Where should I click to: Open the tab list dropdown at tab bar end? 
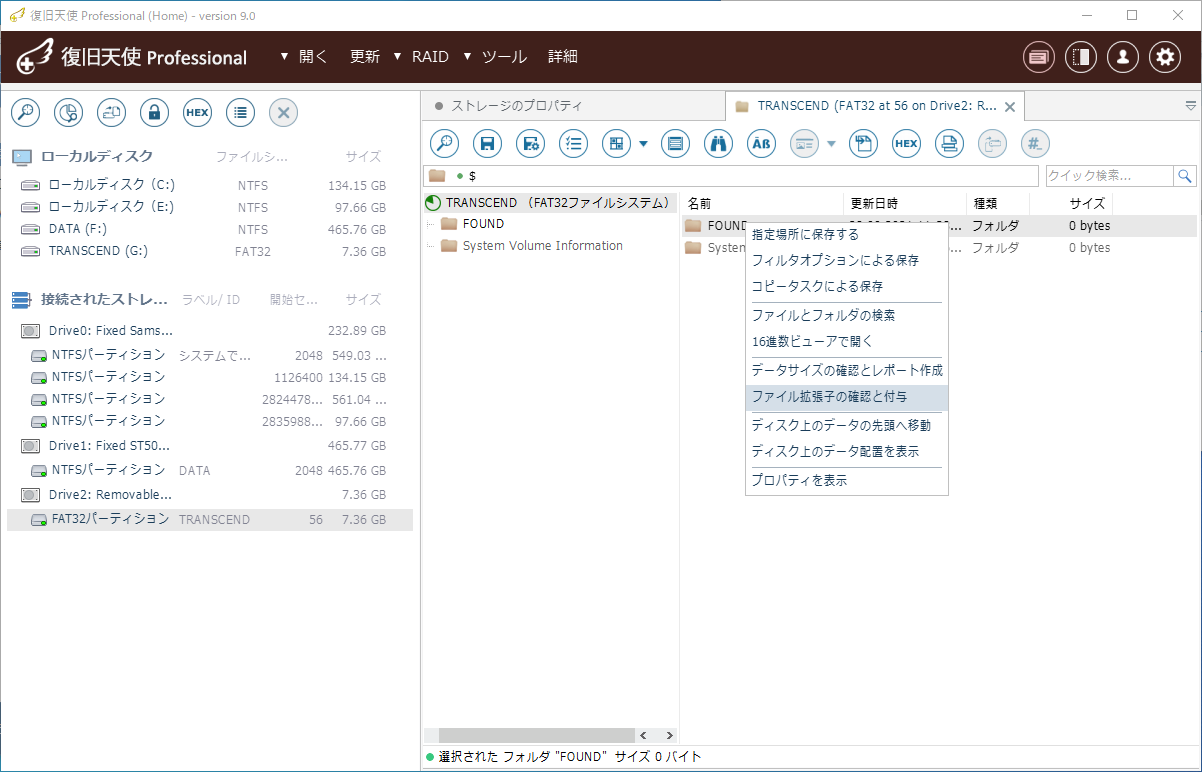click(x=1191, y=105)
